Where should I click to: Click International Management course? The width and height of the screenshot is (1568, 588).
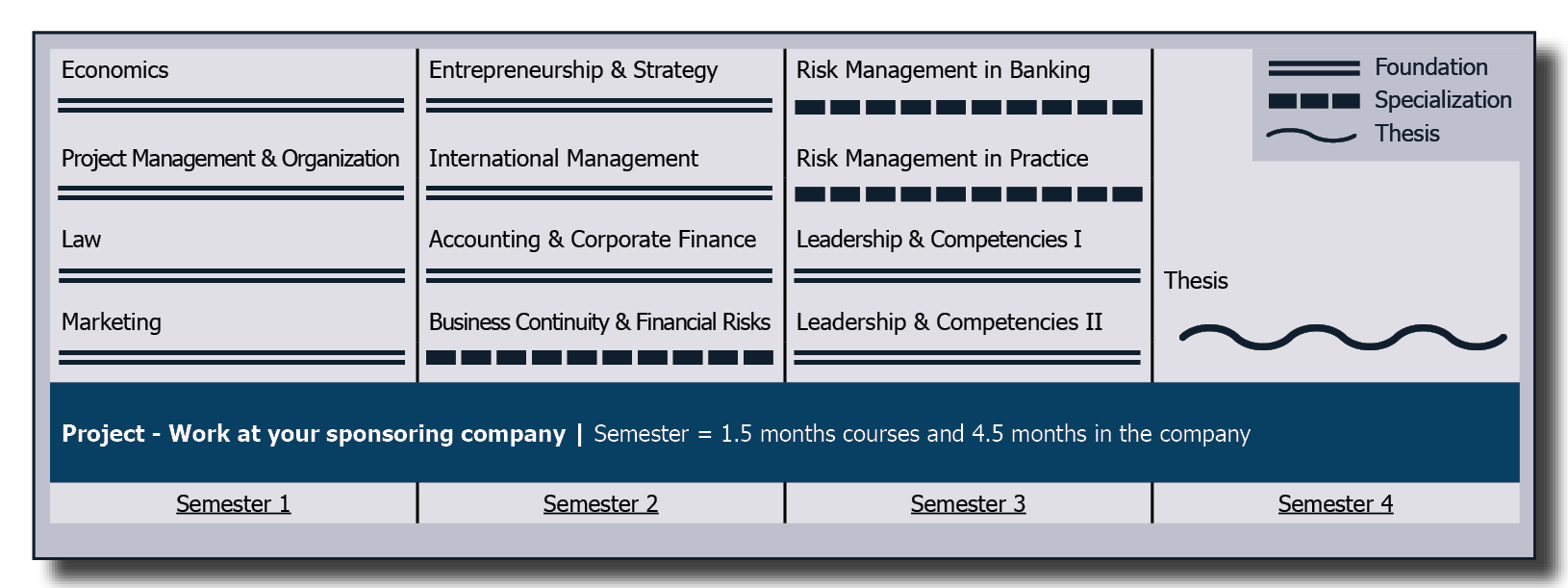(564, 159)
